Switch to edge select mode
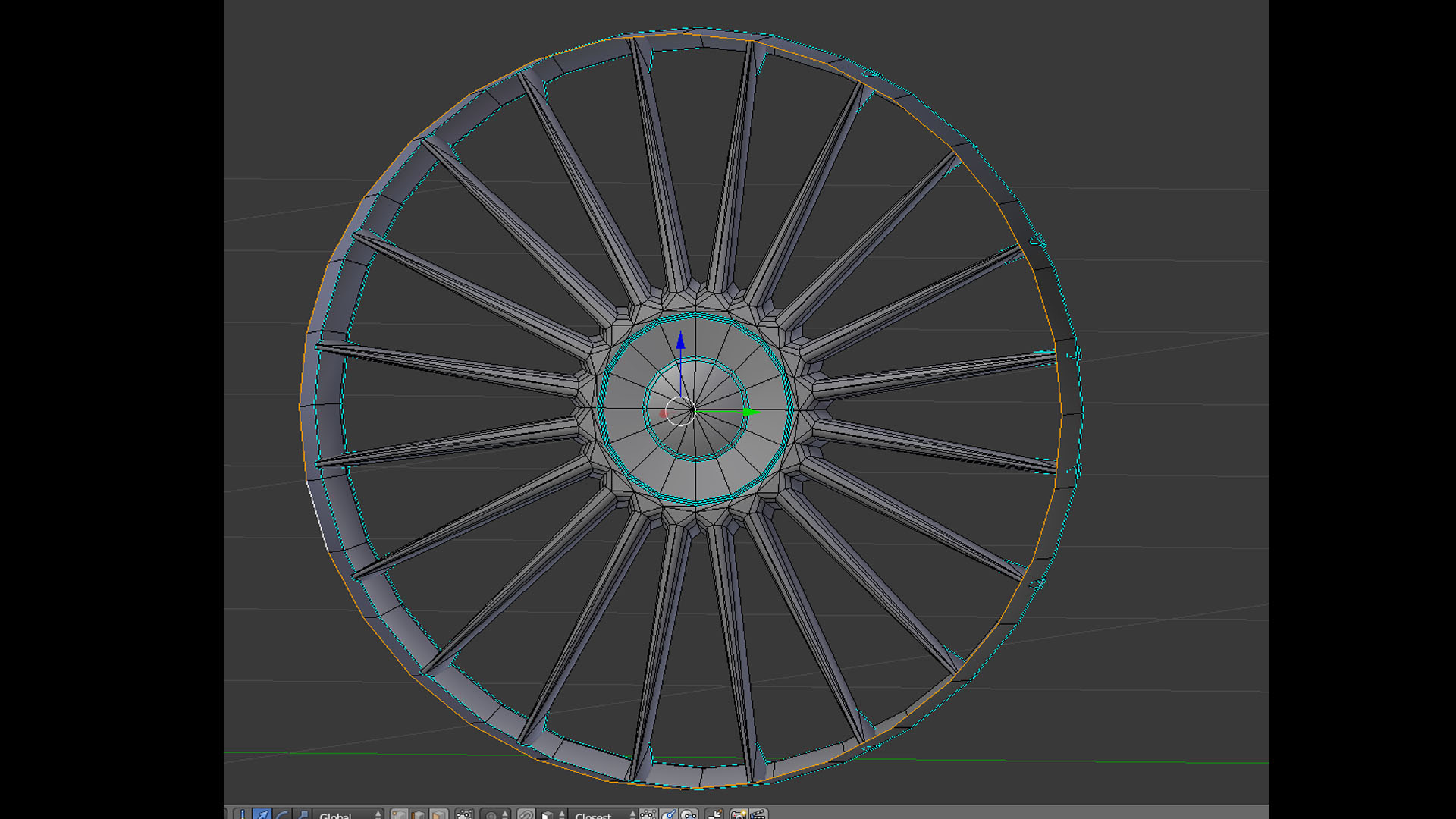Viewport: 1456px width, 819px height. pyautogui.click(x=419, y=814)
